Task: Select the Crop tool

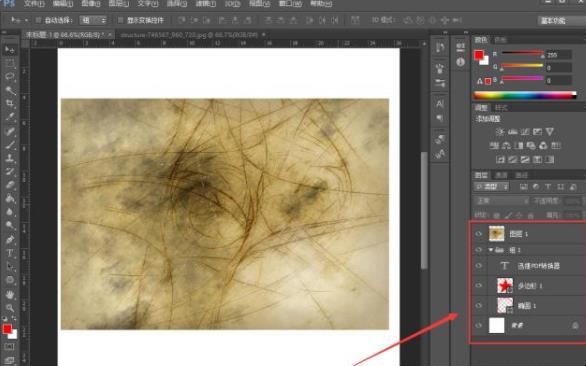Action: click(10, 104)
